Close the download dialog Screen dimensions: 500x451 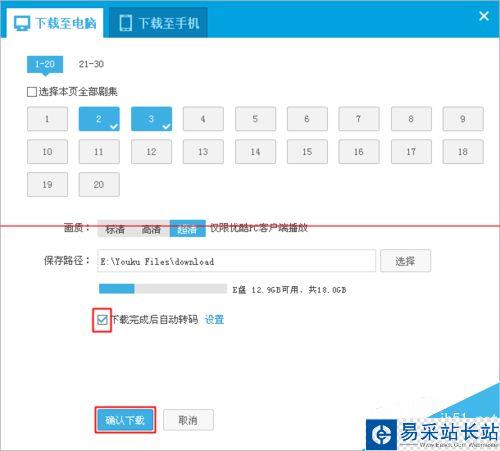484,16
